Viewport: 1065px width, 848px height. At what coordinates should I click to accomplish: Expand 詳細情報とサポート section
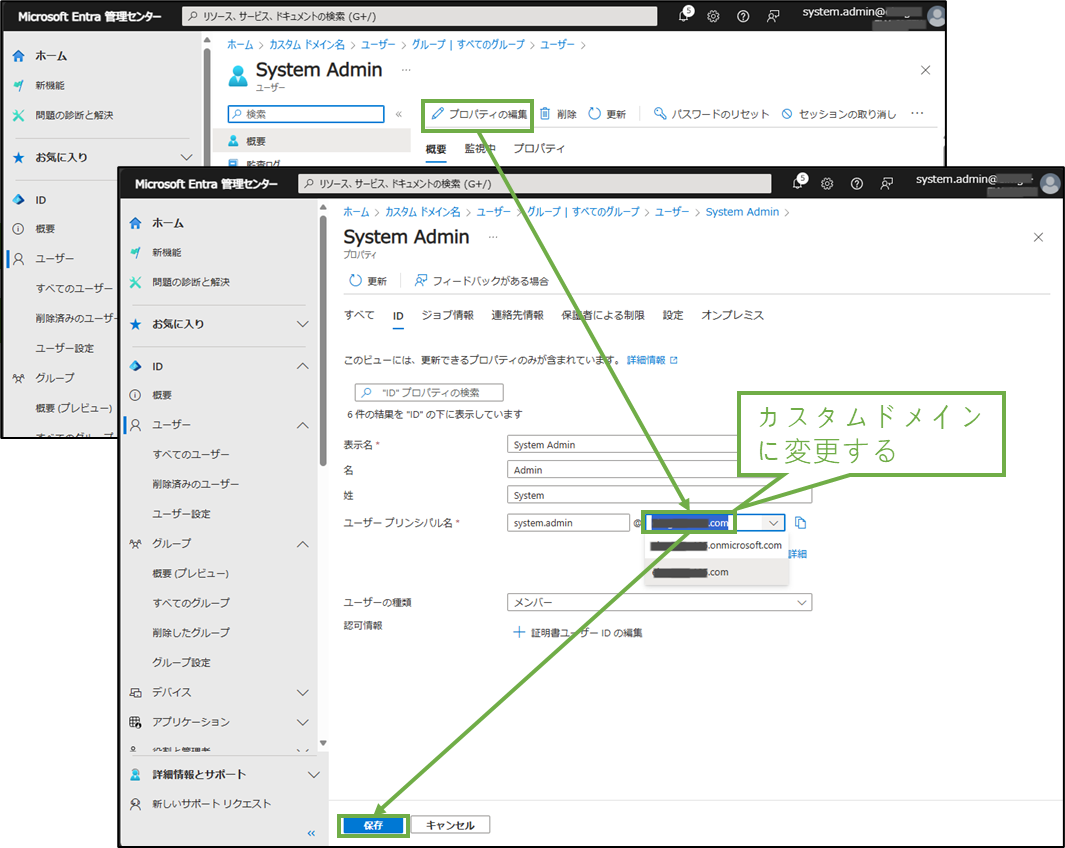point(314,775)
